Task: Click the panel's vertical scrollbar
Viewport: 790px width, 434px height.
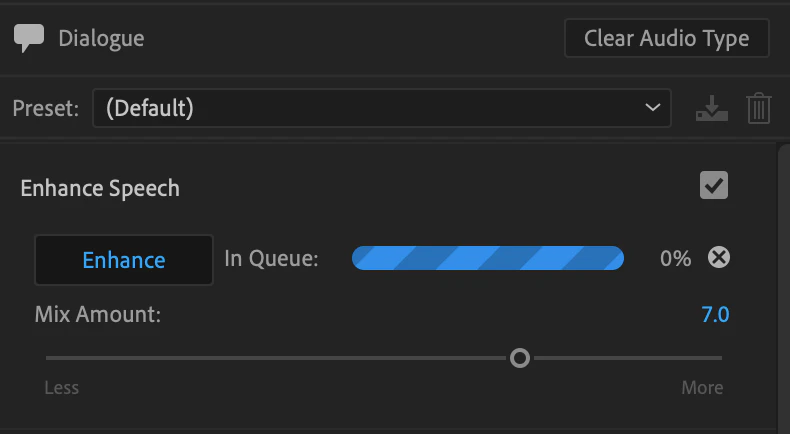Action: click(784, 287)
